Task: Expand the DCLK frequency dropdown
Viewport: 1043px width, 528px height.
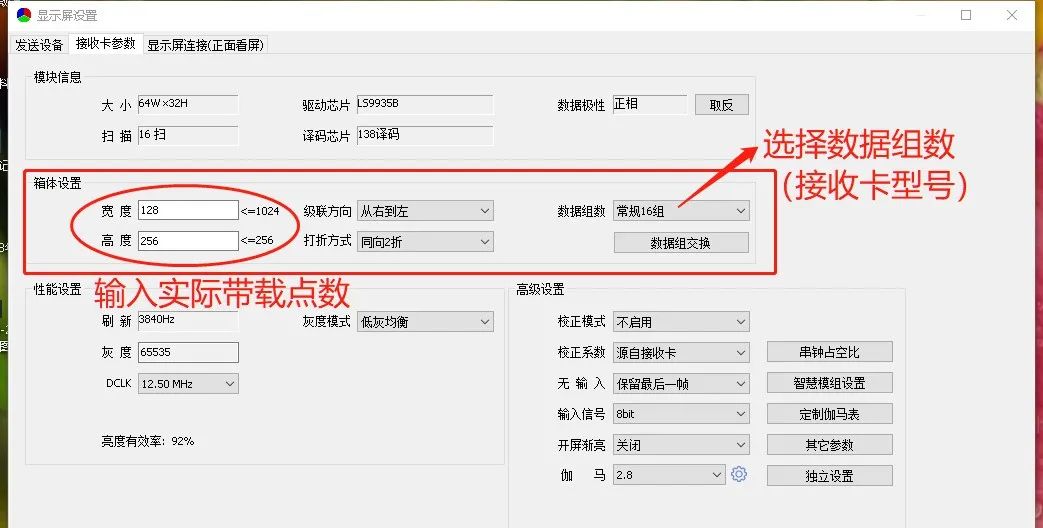Action: [188, 384]
